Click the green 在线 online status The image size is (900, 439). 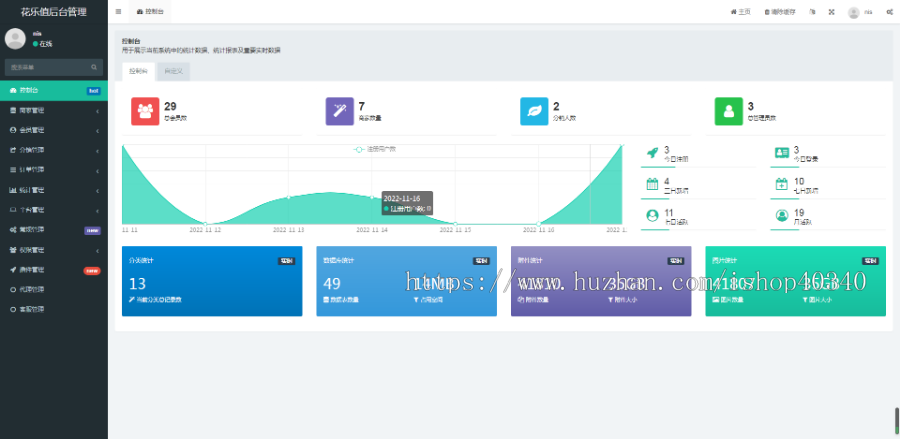(42, 44)
